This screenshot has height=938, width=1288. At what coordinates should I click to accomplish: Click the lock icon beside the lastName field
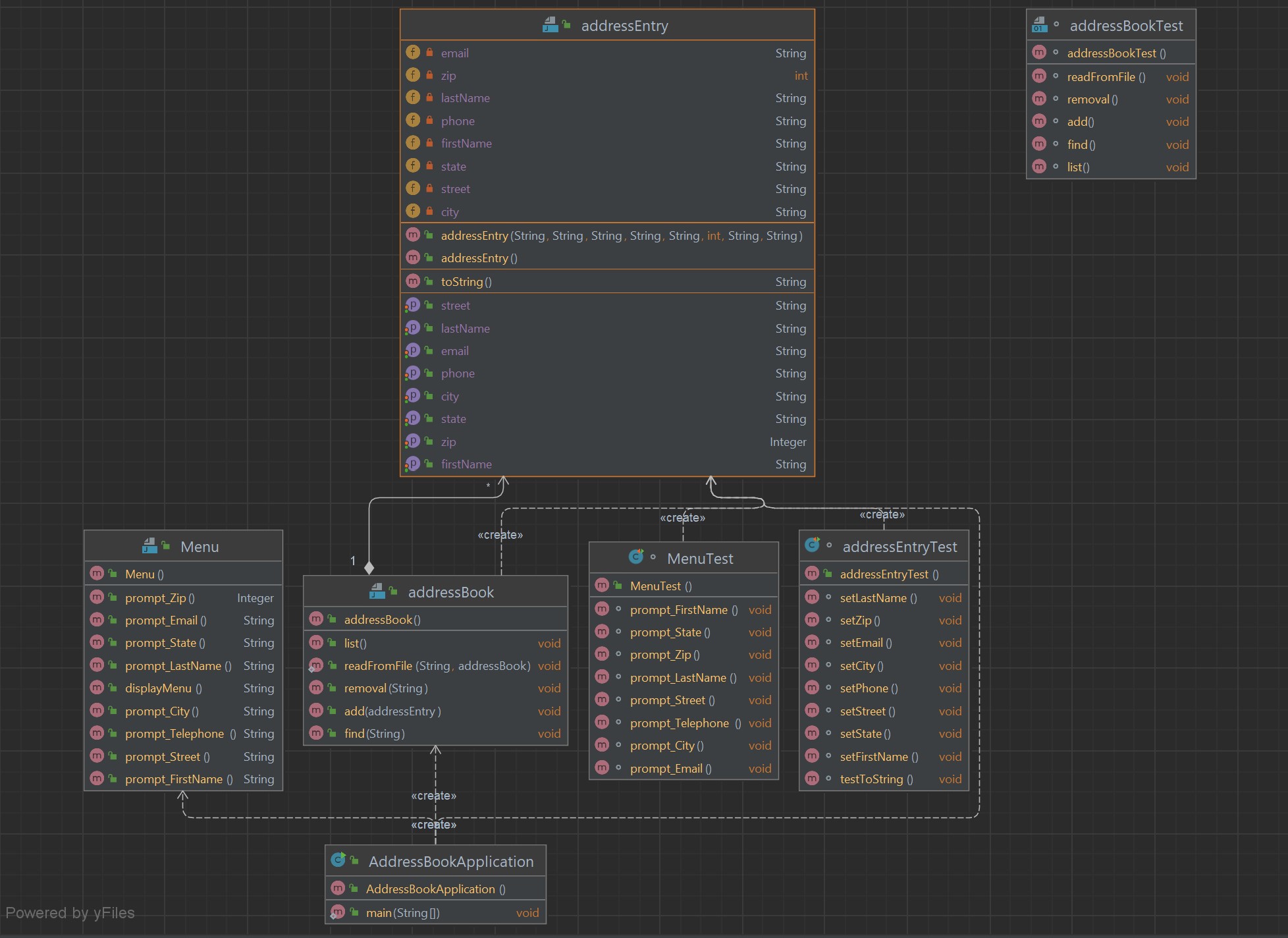pos(429,97)
